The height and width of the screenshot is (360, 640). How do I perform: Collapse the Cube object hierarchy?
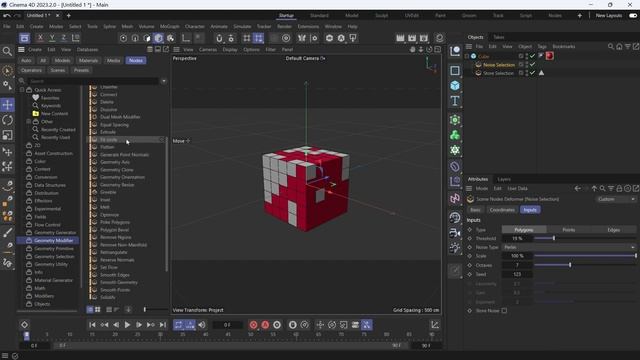pyautogui.click(x=467, y=56)
